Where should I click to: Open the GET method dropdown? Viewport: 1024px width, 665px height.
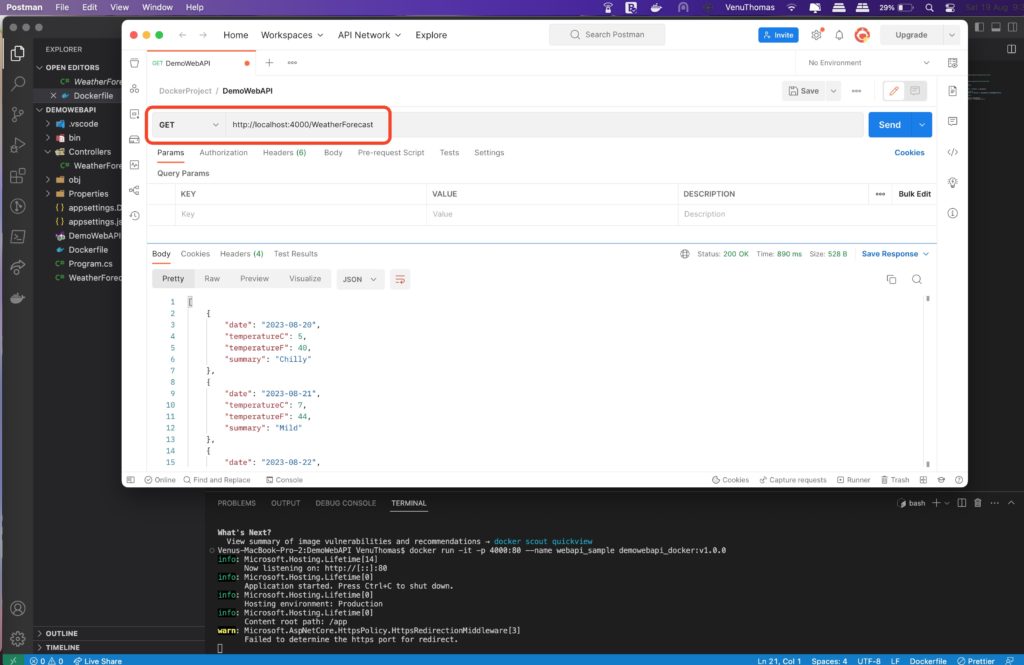(188, 125)
